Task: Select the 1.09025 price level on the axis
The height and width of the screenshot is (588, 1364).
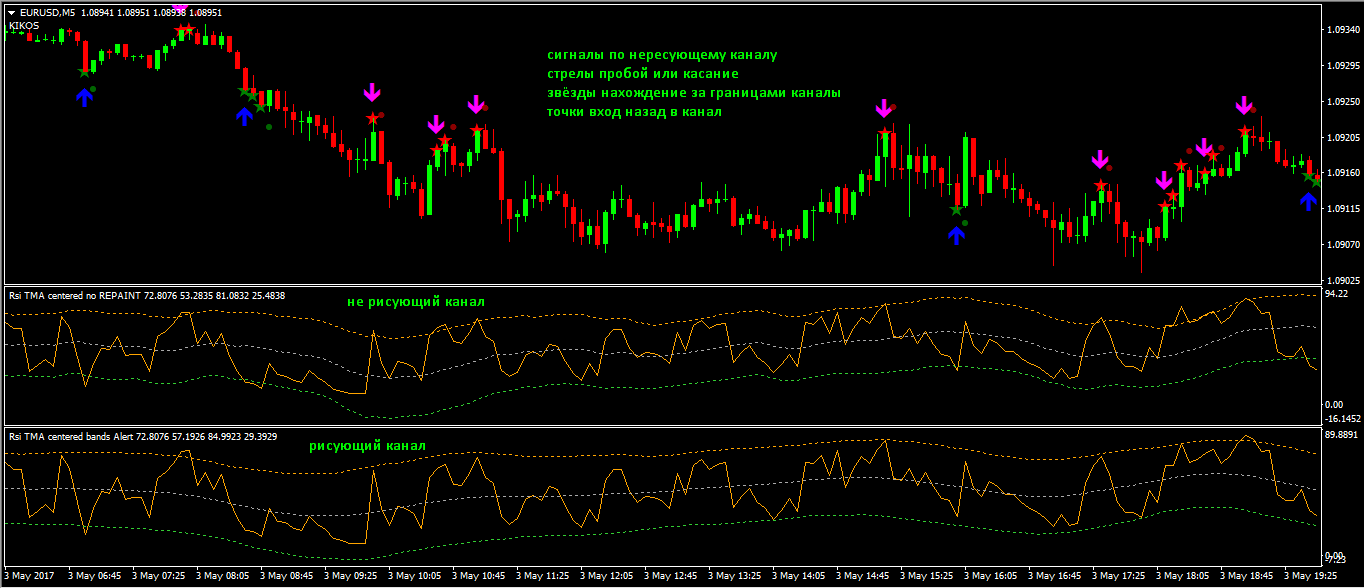Action: (1340, 281)
